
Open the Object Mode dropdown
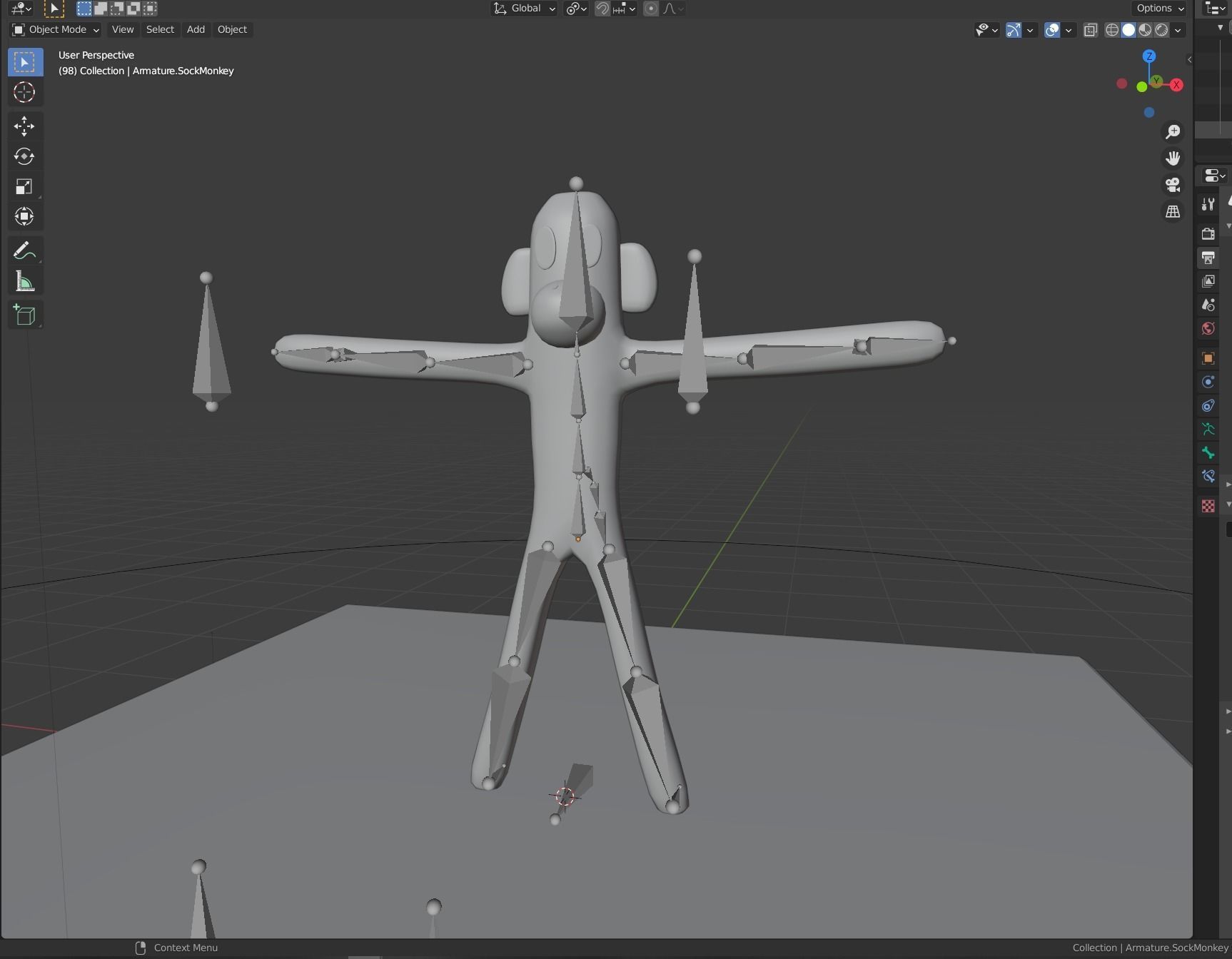click(x=55, y=30)
